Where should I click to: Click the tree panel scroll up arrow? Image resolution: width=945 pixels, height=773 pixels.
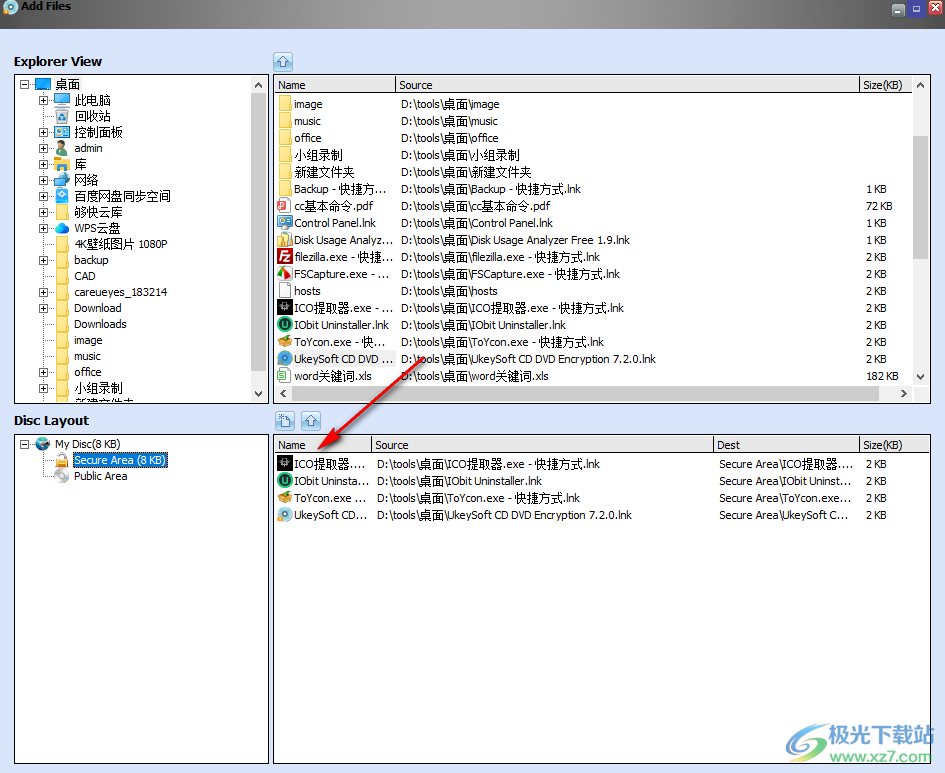pos(259,85)
